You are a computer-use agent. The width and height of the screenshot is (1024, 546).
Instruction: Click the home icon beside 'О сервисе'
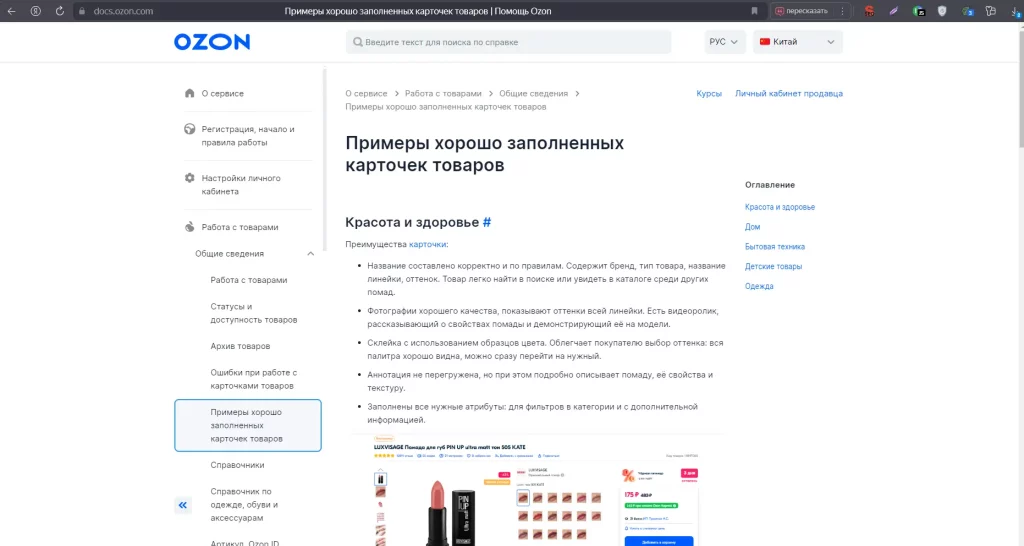point(189,93)
